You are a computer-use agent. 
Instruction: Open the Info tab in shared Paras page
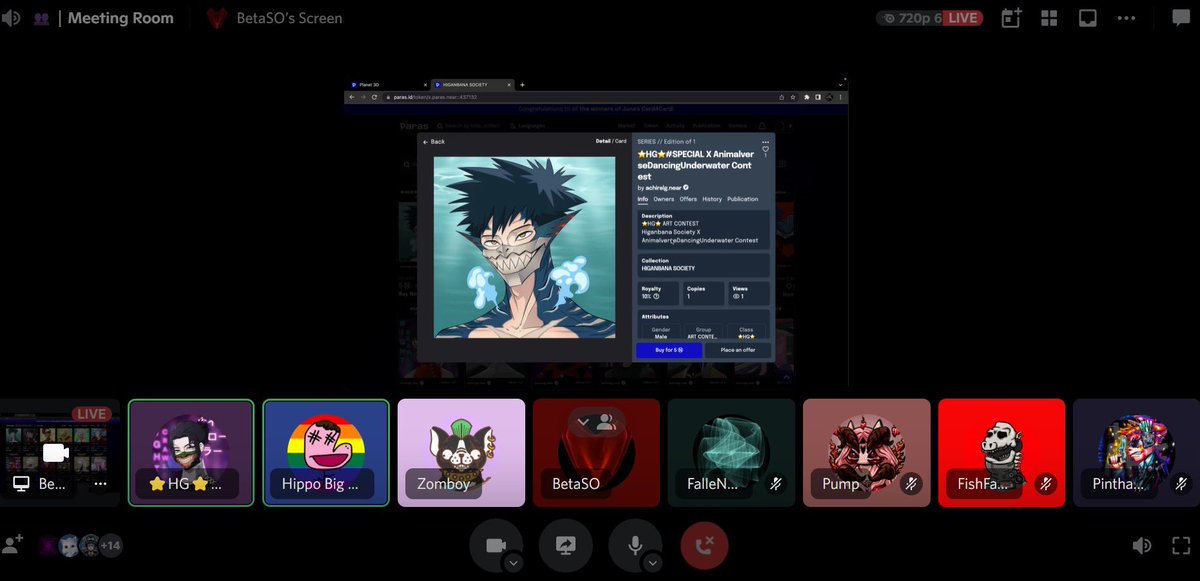tap(643, 199)
